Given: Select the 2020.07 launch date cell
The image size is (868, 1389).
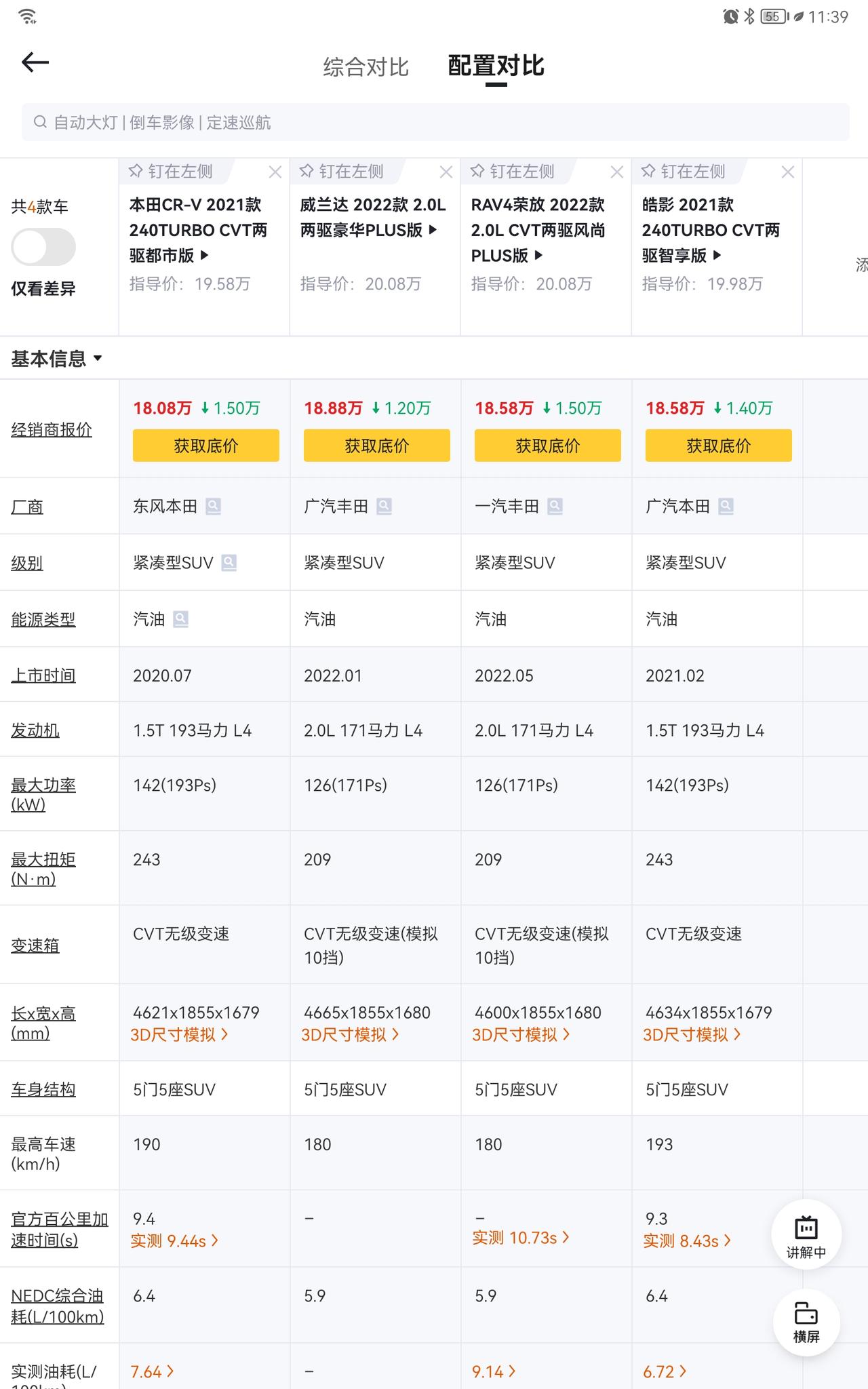Looking at the screenshot, I should 205,675.
